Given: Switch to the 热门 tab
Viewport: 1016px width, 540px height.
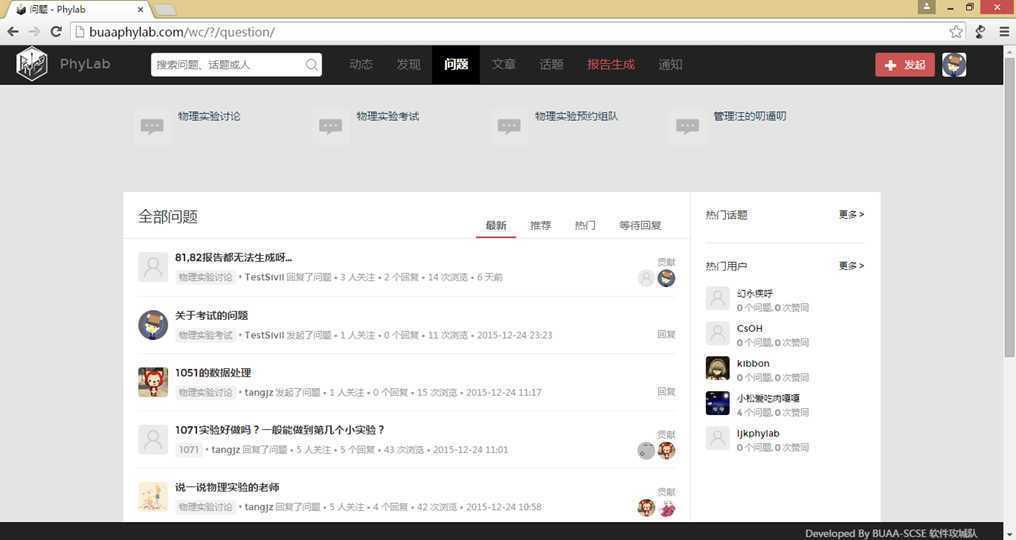Looking at the screenshot, I should [585, 226].
